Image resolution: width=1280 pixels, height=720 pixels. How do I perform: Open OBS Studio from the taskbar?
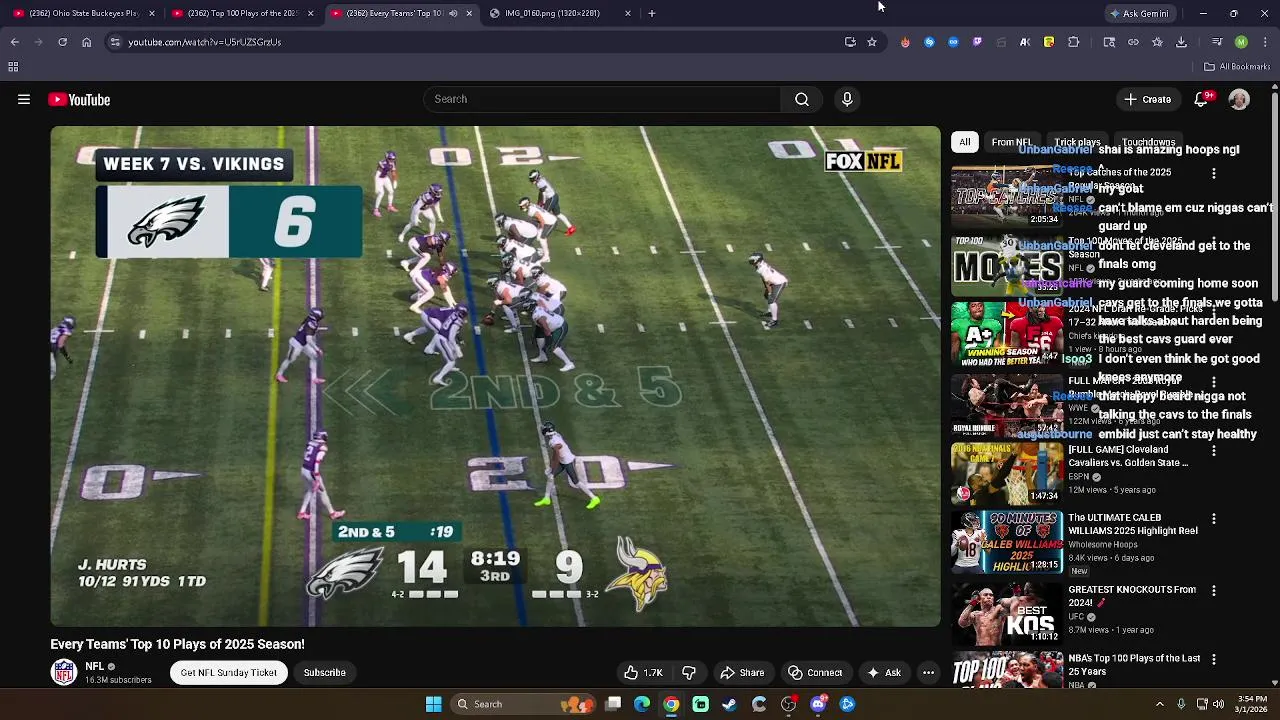[789, 704]
